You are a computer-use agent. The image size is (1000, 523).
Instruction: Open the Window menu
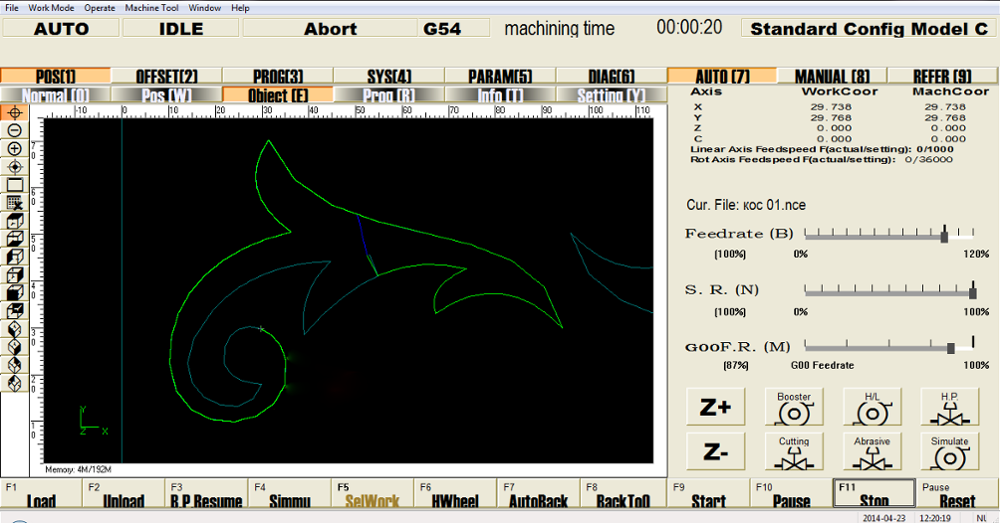pos(205,8)
